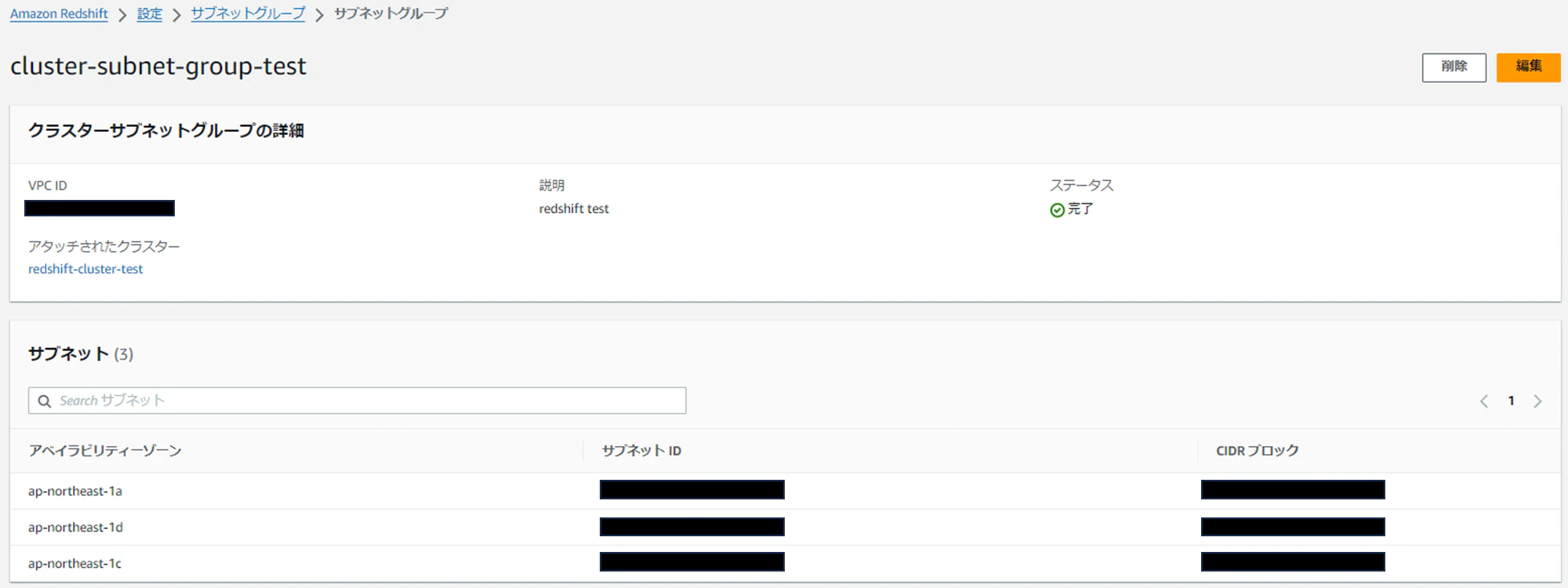Image resolution: width=1568 pixels, height=588 pixels.
Task: Go to next page of subnets
Action: (1537, 401)
